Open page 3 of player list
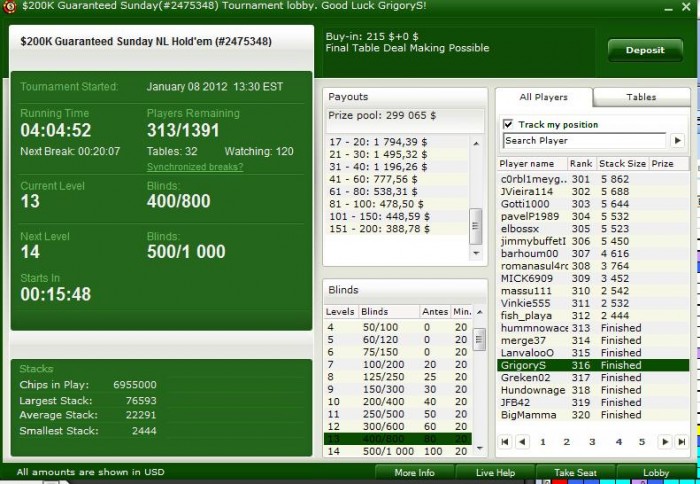Image resolution: width=700 pixels, height=484 pixels. click(592, 442)
